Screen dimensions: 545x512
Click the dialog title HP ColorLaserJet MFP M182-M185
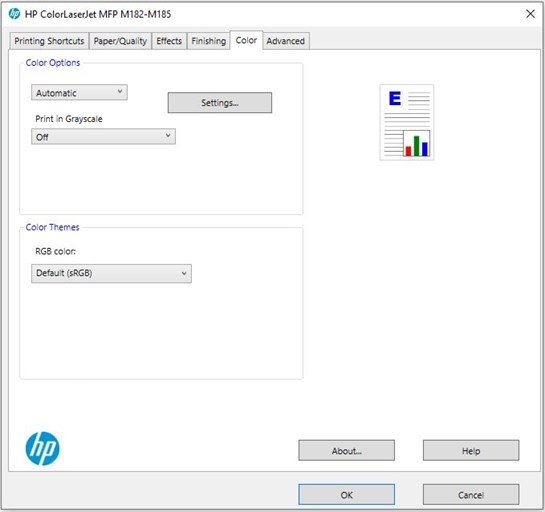[98, 14]
